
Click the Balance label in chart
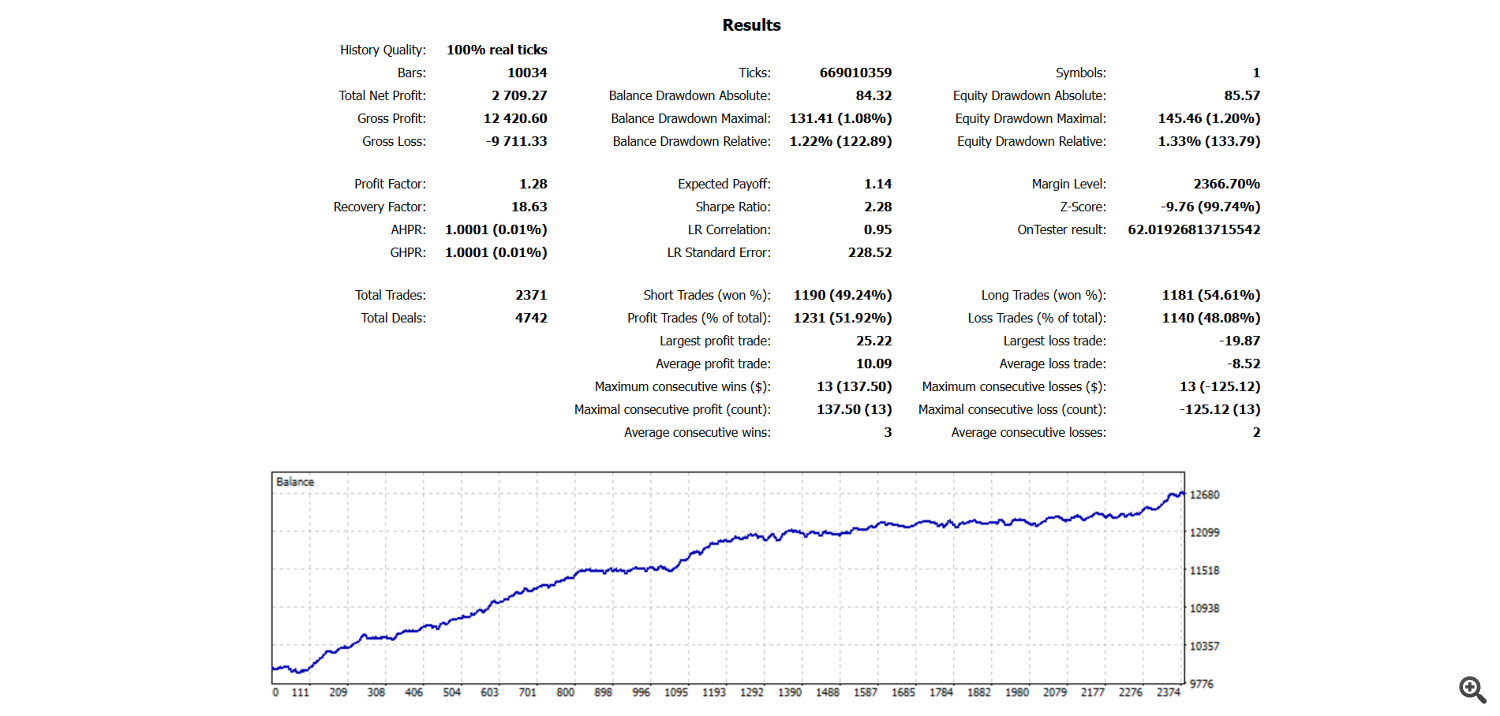click(295, 482)
